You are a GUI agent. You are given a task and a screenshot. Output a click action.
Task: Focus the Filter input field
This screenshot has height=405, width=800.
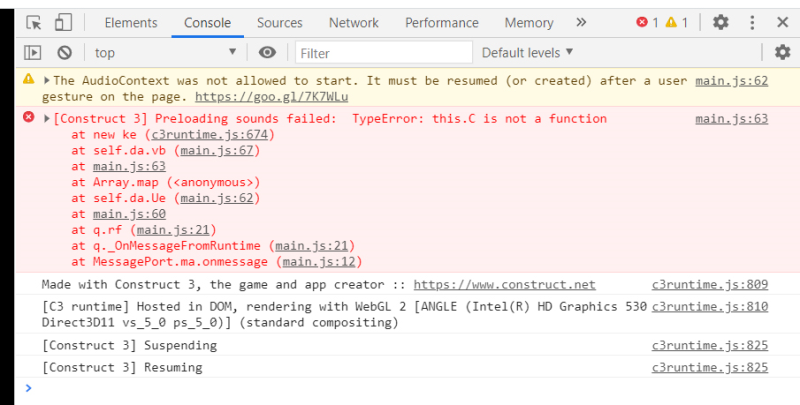pos(384,53)
